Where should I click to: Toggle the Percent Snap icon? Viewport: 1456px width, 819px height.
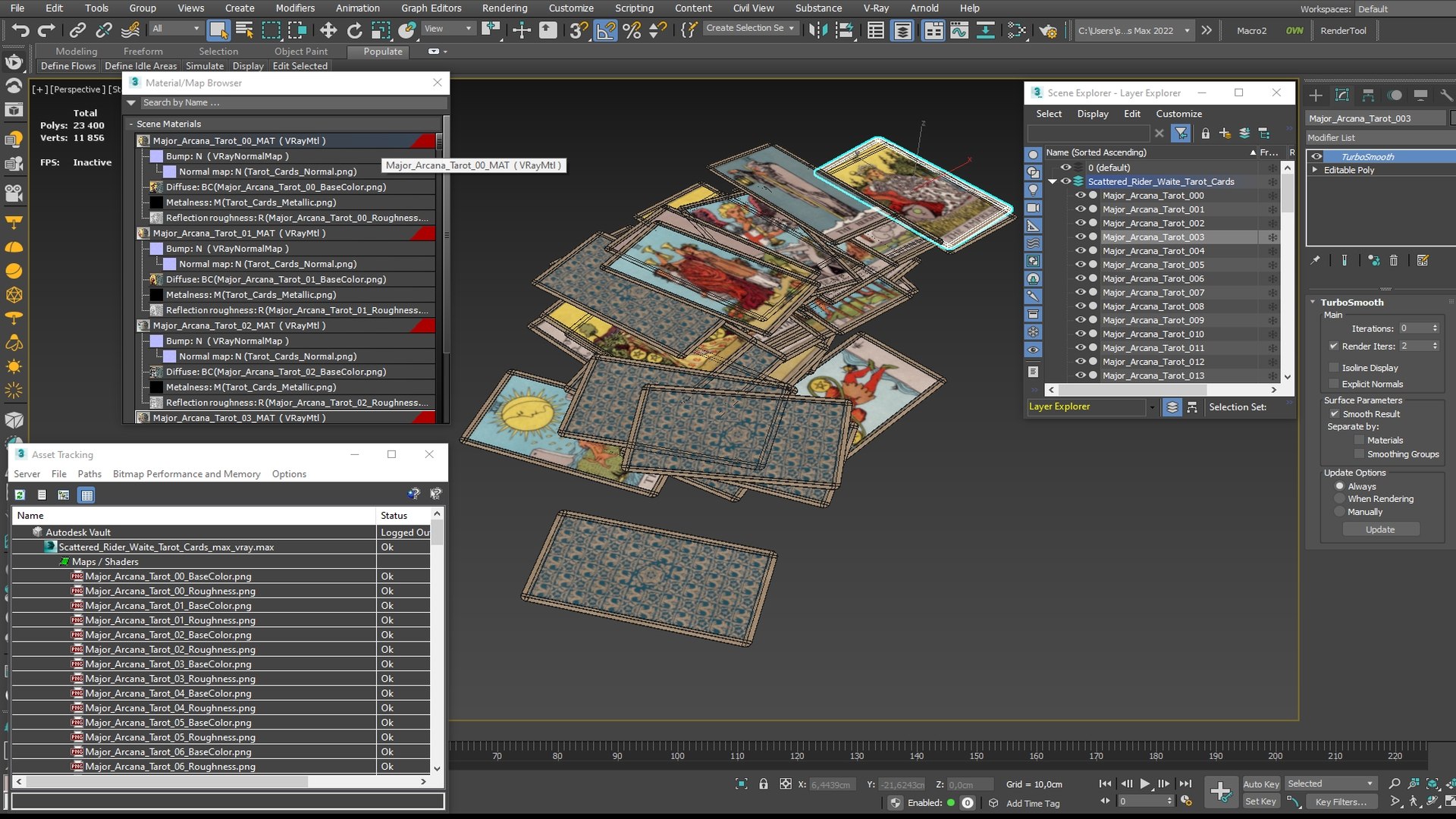point(632,30)
